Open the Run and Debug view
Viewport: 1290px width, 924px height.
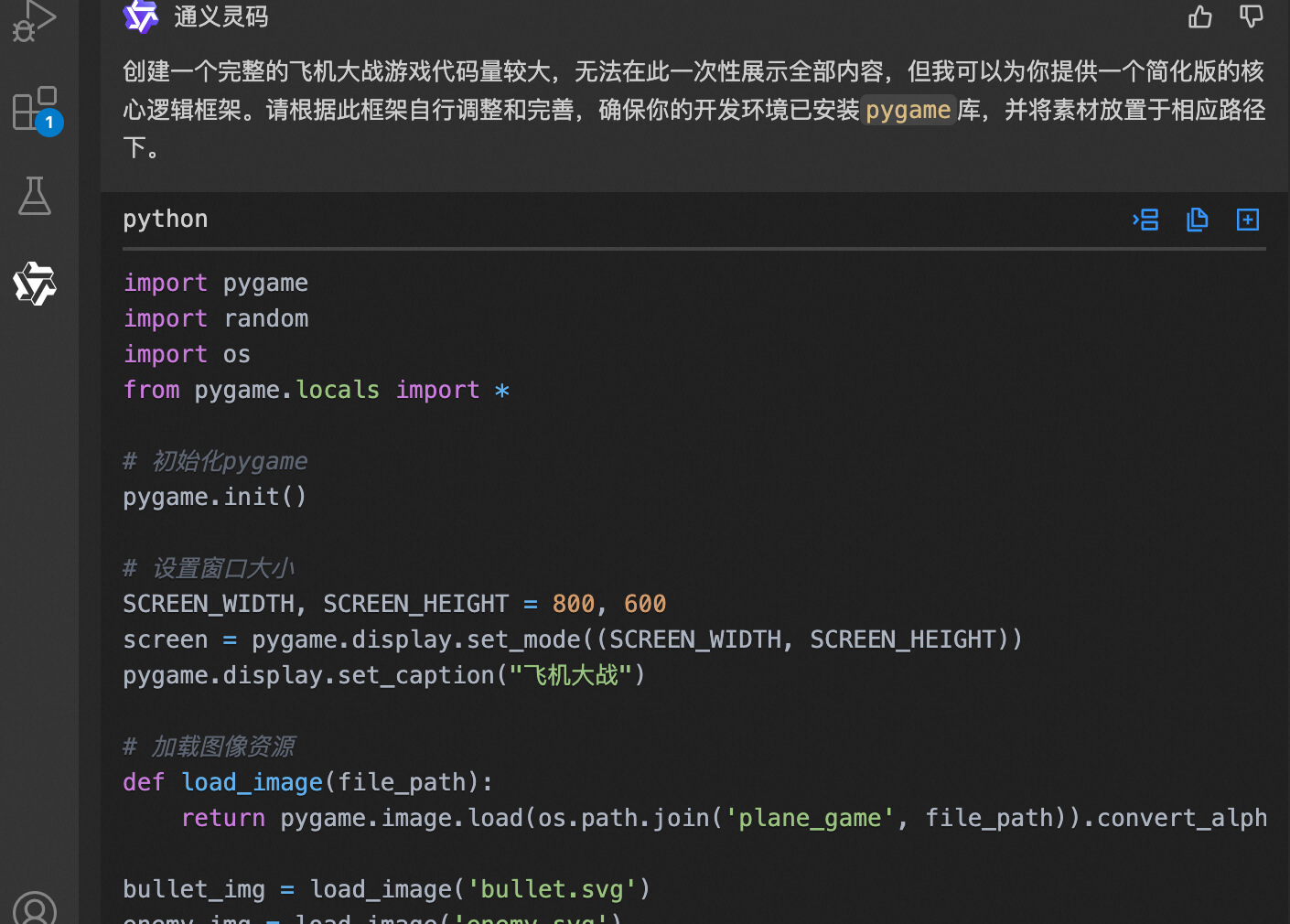[x=35, y=20]
